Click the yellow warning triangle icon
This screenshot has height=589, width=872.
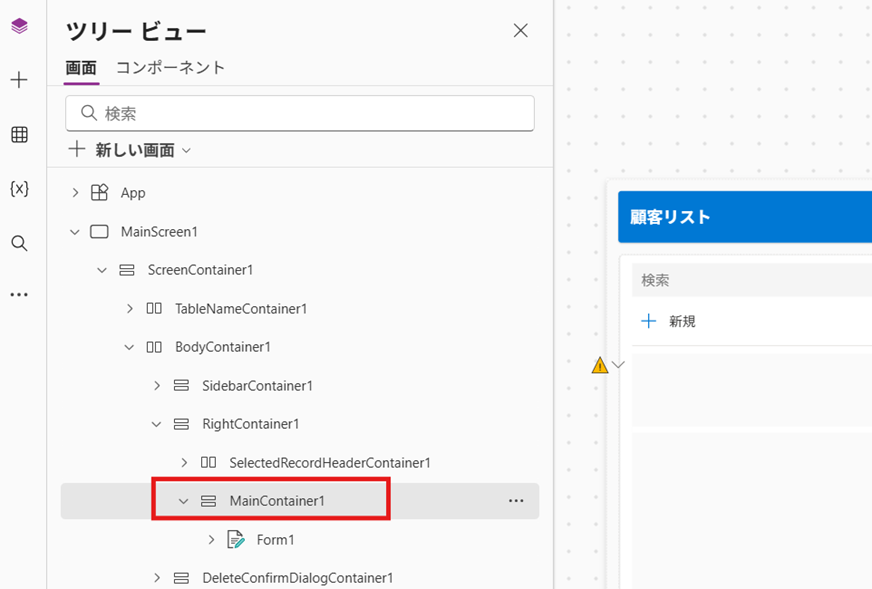600,365
